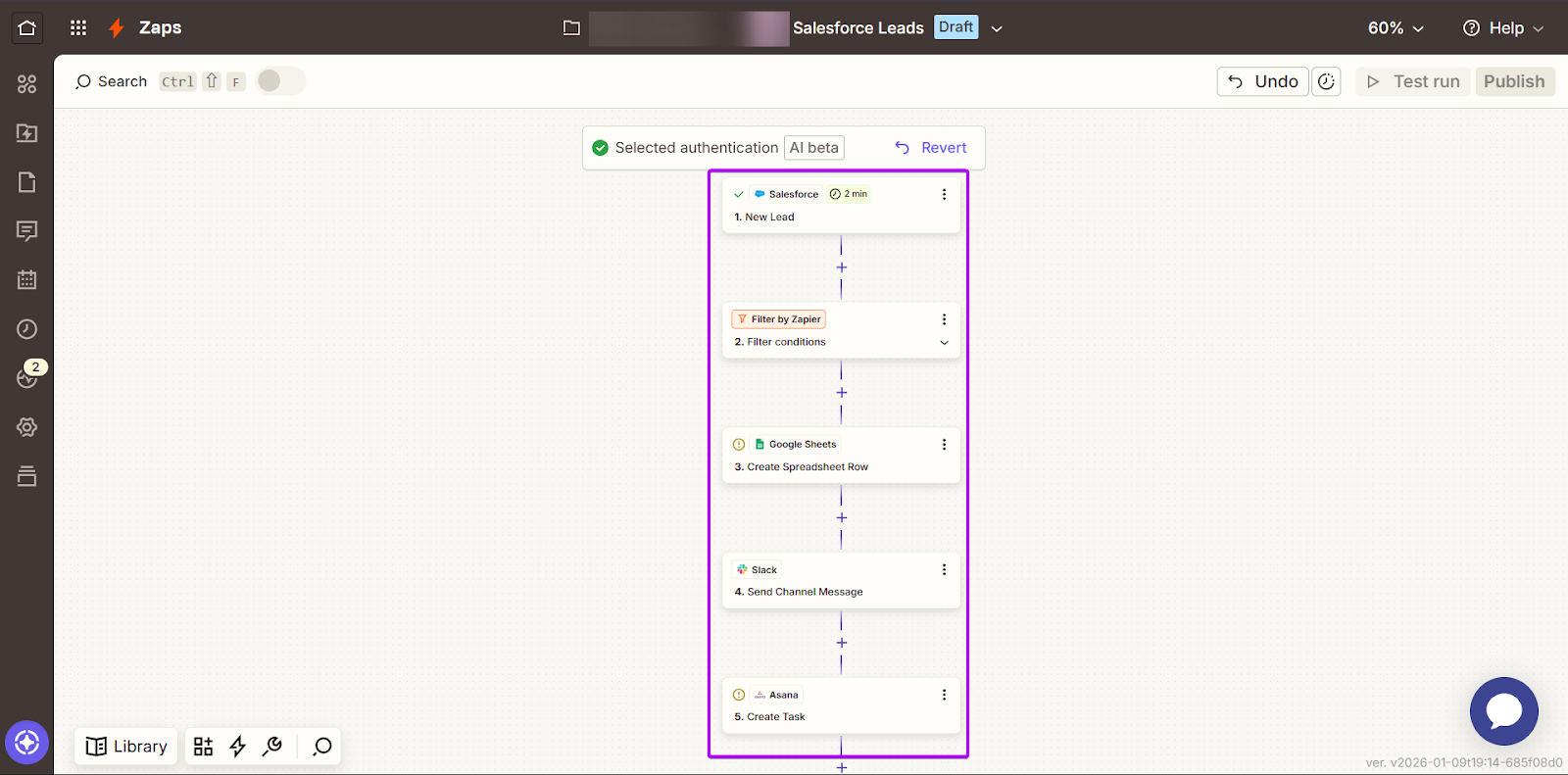Image resolution: width=1568 pixels, height=775 pixels.
Task: Expand Filter conditions chevron
Action: (x=944, y=342)
